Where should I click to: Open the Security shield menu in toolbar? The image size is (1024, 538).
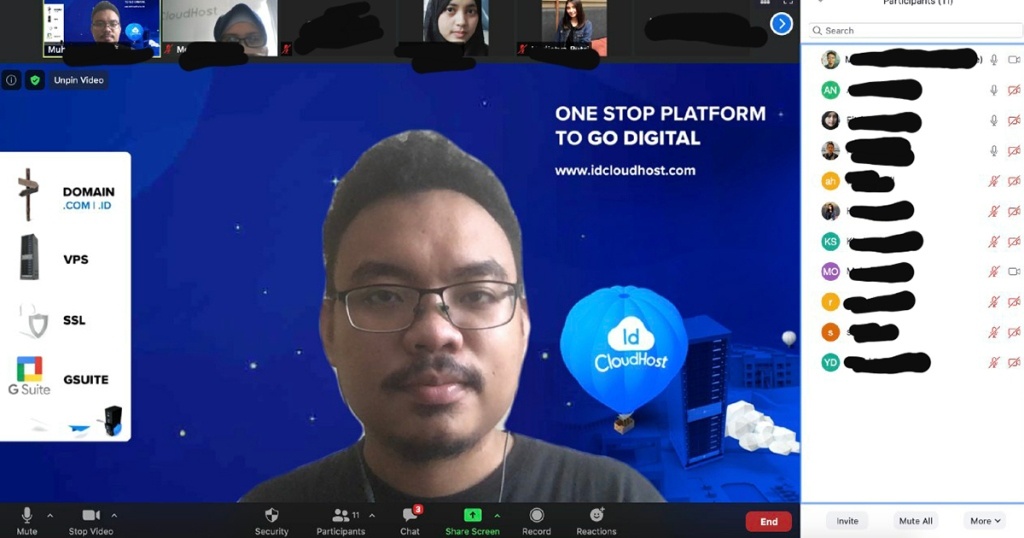click(272, 521)
